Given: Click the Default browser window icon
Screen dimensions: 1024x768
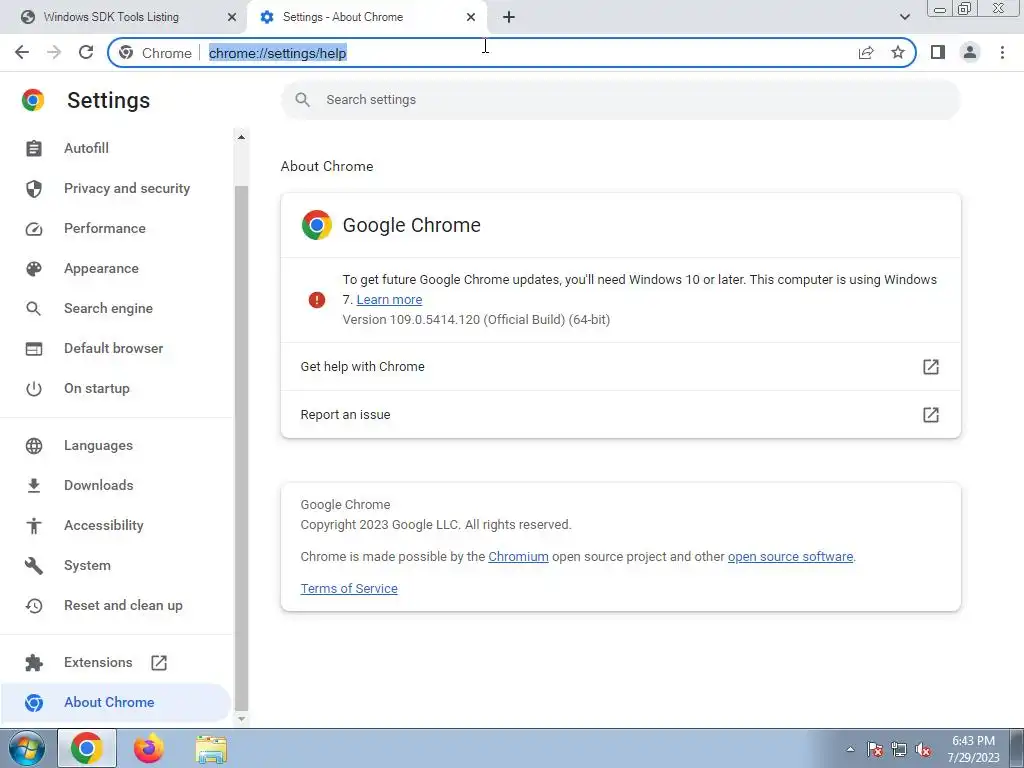Looking at the screenshot, I should 33,349.
